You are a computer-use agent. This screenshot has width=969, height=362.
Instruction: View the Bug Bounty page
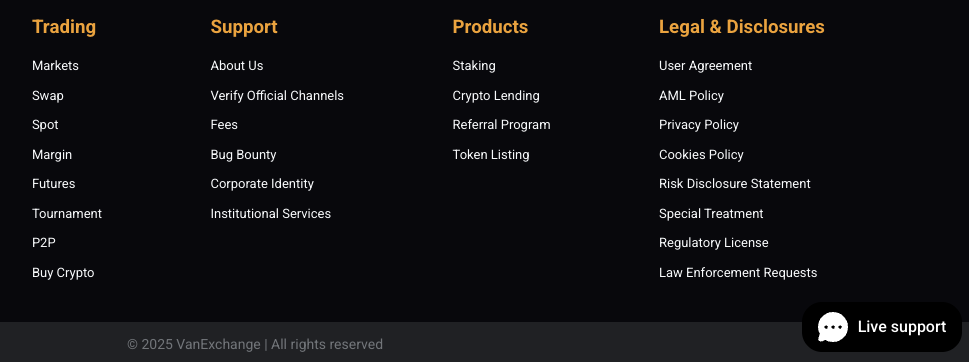pyautogui.click(x=243, y=154)
